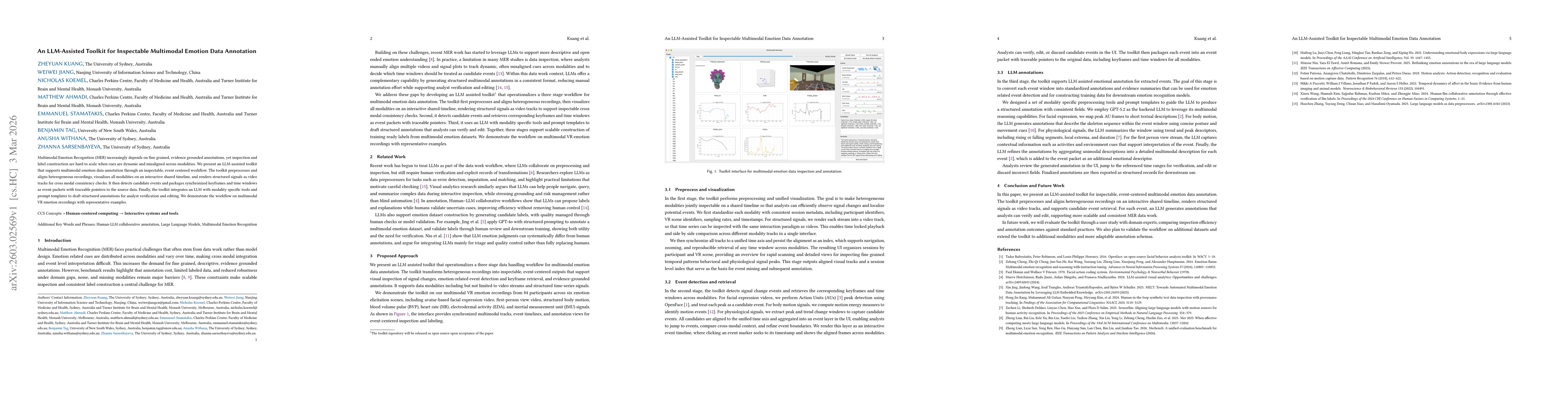Toggle the P1 participant checkbox in Tracks
This screenshot has height=406, width=1568.
click(670, 58)
